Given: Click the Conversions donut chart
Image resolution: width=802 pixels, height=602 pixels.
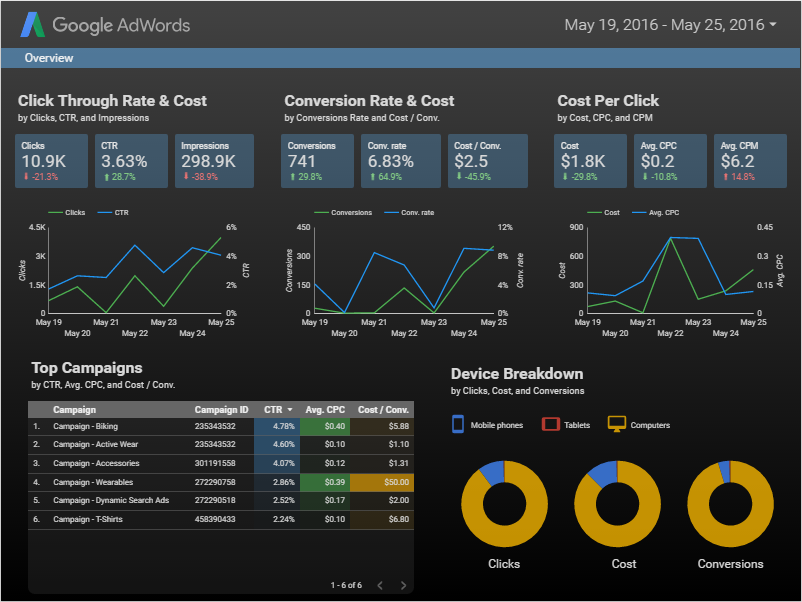Looking at the screenshot, I should pos(730,504).
